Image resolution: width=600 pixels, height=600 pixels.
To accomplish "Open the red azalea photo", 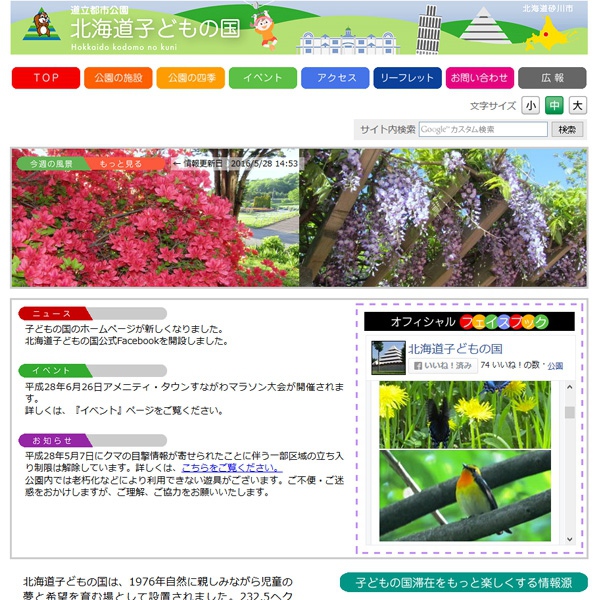I will pyautogui.click(x=155, y=218).
